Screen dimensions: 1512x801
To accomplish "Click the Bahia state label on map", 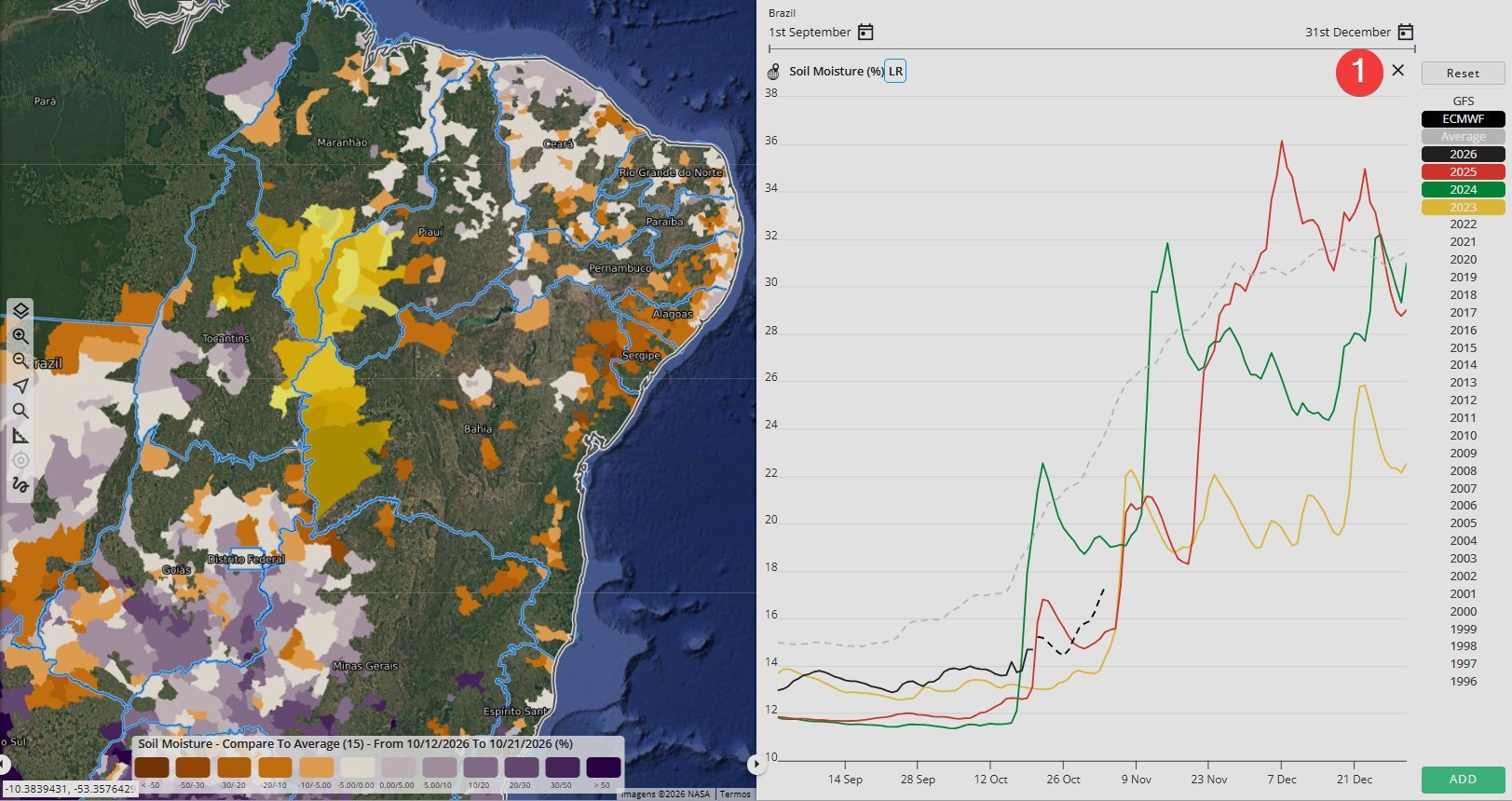I will pos(478,429).
